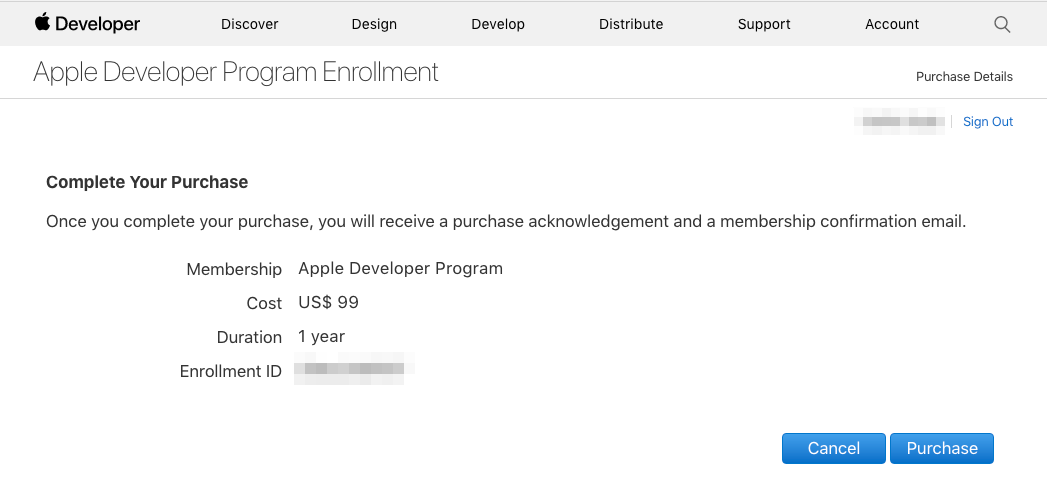Click the Developer wordmark in the header

98,24
